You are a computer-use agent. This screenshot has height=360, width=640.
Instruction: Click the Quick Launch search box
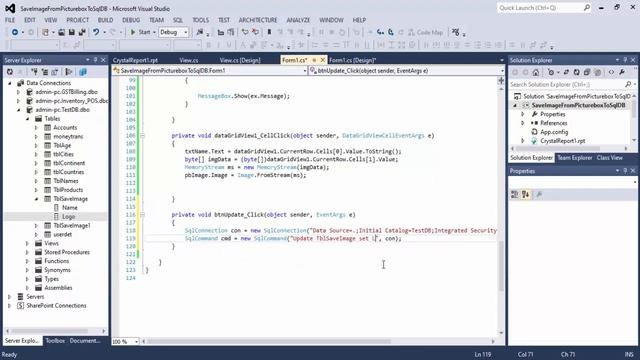point(544,8)
